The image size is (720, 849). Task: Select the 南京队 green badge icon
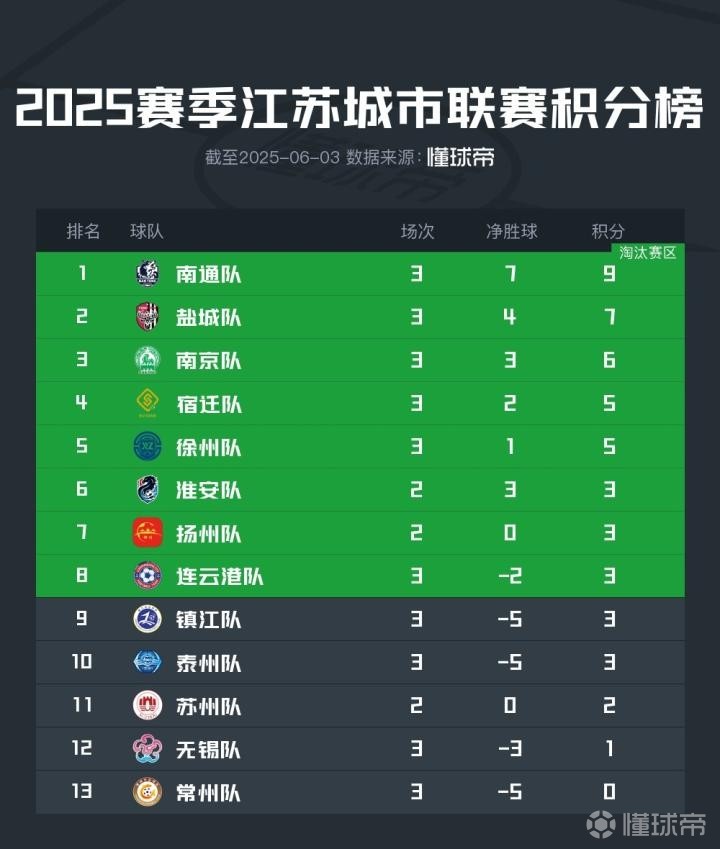click(x=147, y=360)
